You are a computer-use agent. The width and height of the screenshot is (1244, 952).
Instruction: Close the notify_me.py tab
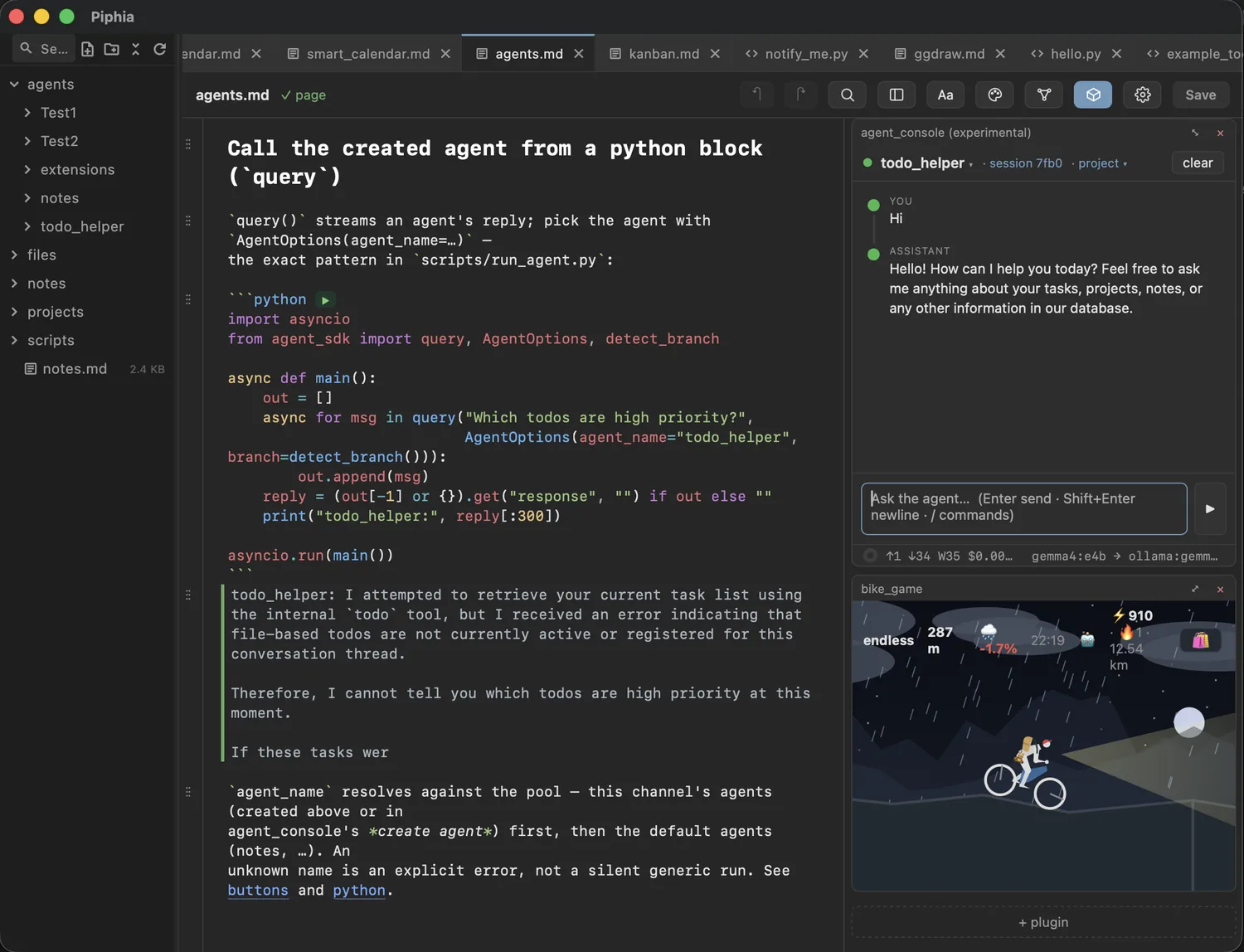863,53
